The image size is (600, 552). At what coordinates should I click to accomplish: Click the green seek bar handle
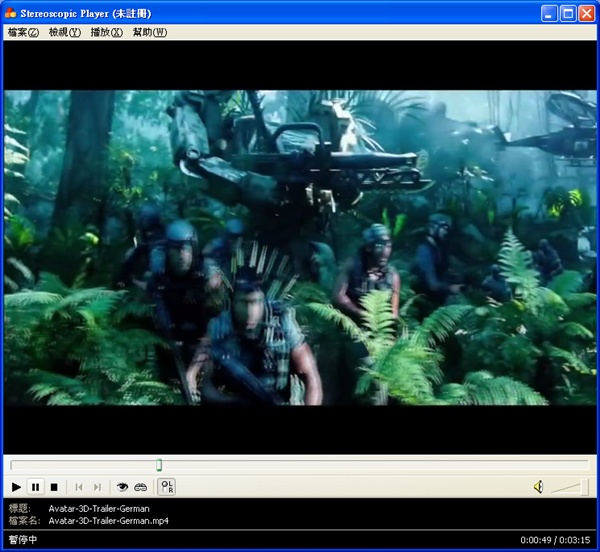pyautogui.click(x=159, y=465)
